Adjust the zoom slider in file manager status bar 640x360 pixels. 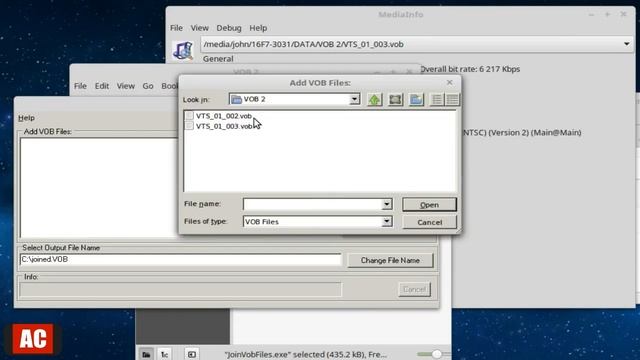(436, 354)
